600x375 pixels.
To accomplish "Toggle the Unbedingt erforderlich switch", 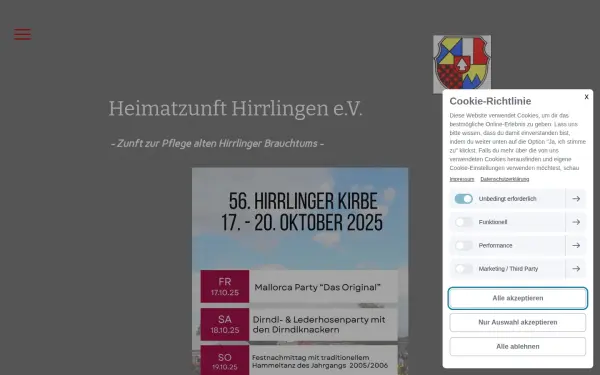I will point(463,199).
